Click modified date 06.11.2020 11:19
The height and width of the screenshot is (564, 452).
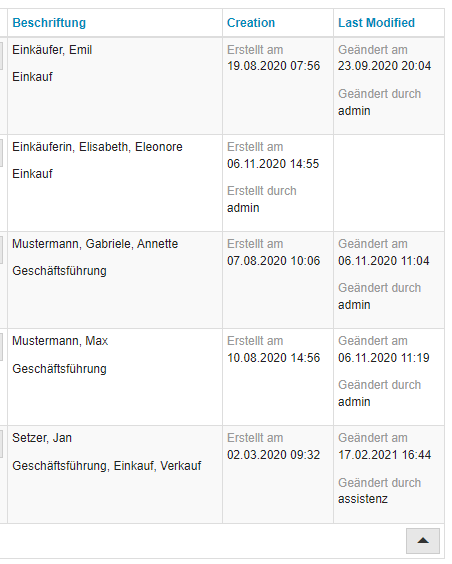[x=384, y=358]
